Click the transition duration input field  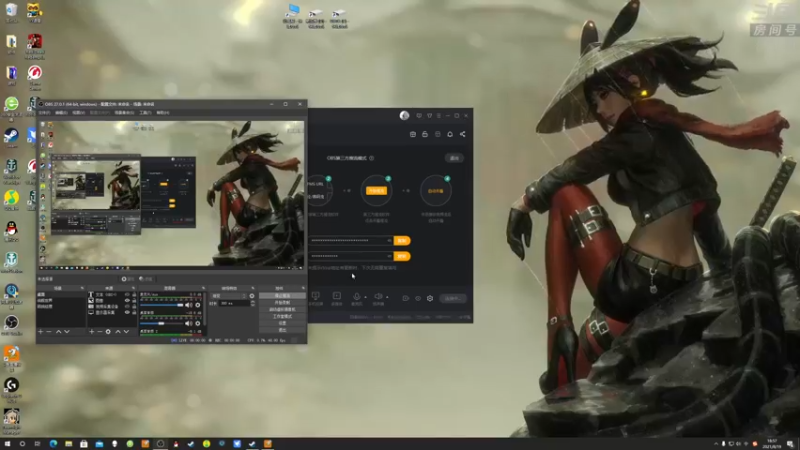click(x=234, y=303)
